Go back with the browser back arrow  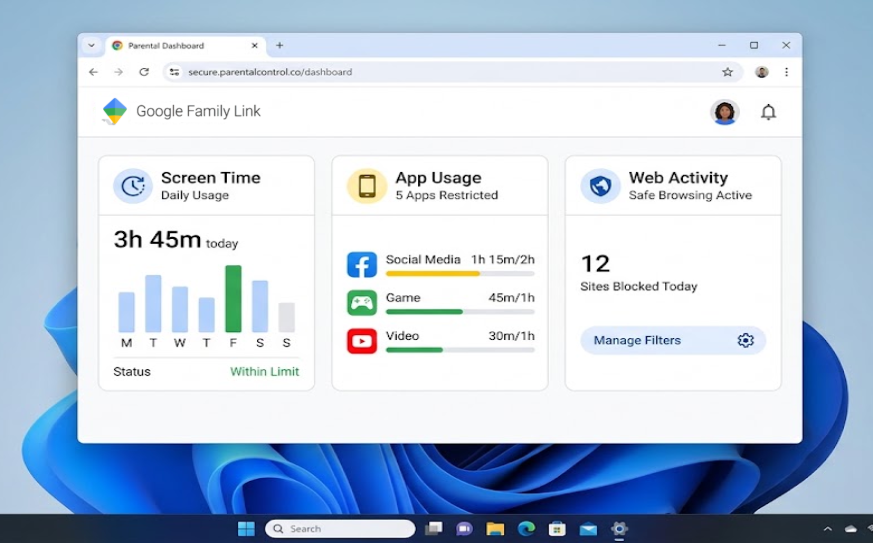coord(93,72)
